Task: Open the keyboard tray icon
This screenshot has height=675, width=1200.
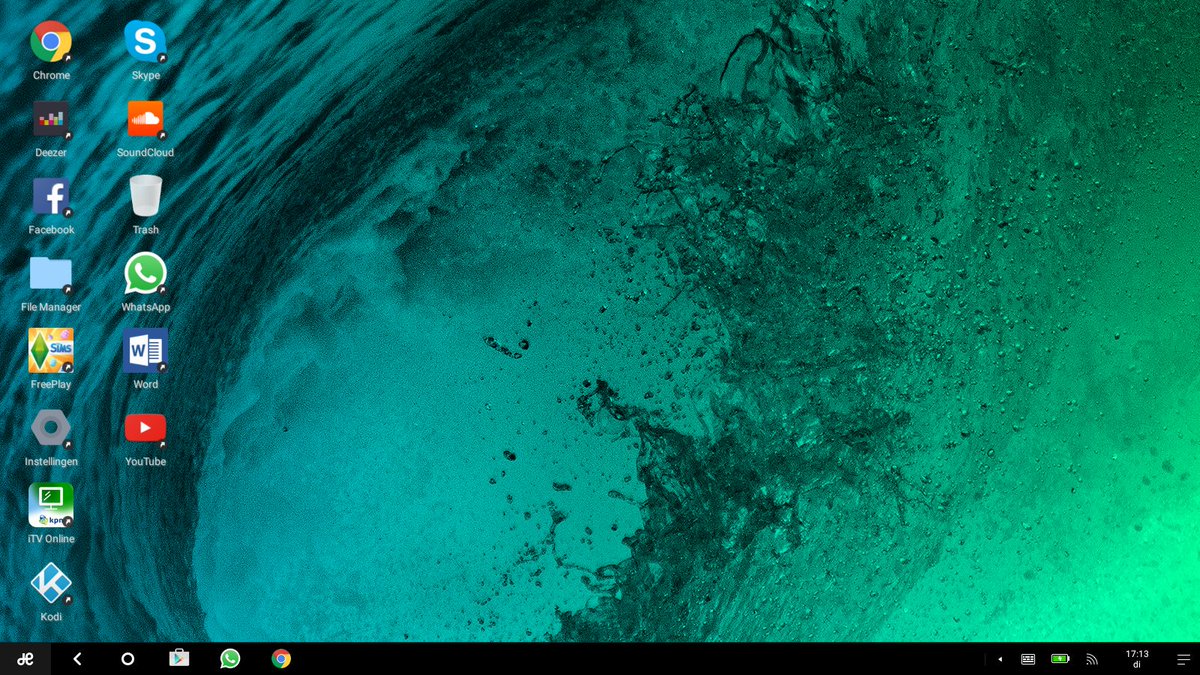Action: (1028, 659)
